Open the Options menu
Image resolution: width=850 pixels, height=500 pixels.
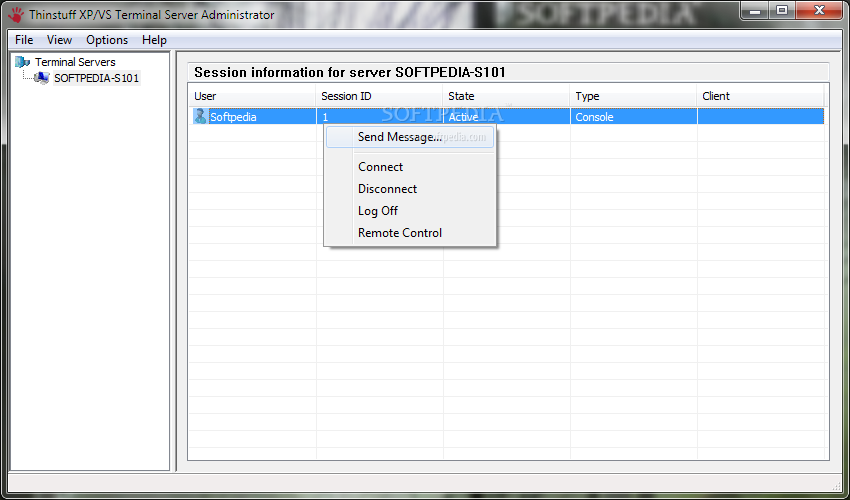(107, 40)
